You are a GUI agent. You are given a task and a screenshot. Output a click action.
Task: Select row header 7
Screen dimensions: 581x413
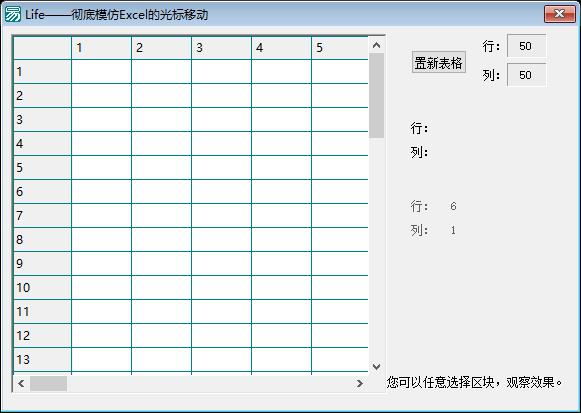(42, 216)
